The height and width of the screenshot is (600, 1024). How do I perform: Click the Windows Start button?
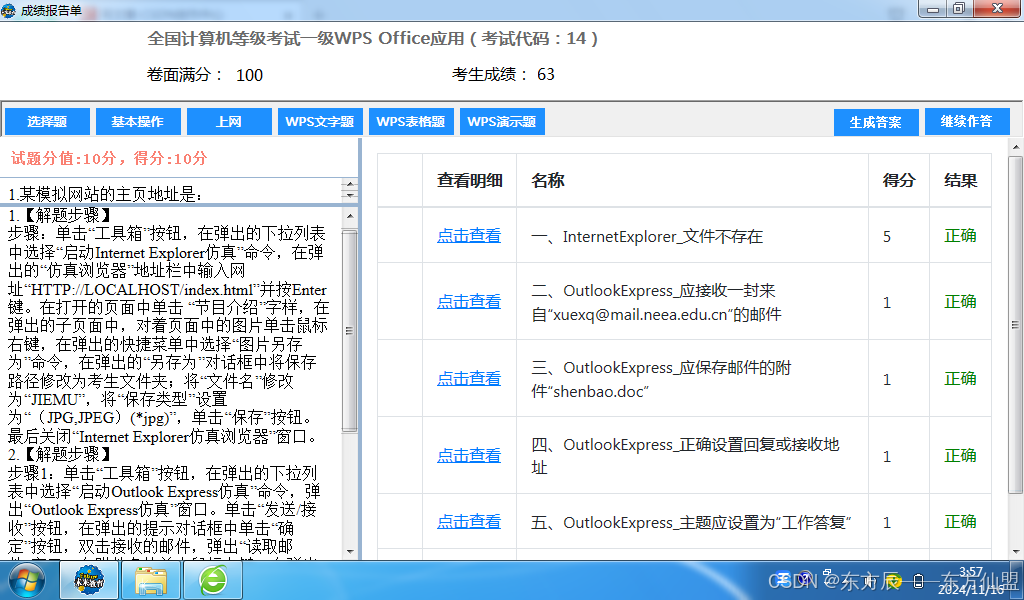point(27,580)
